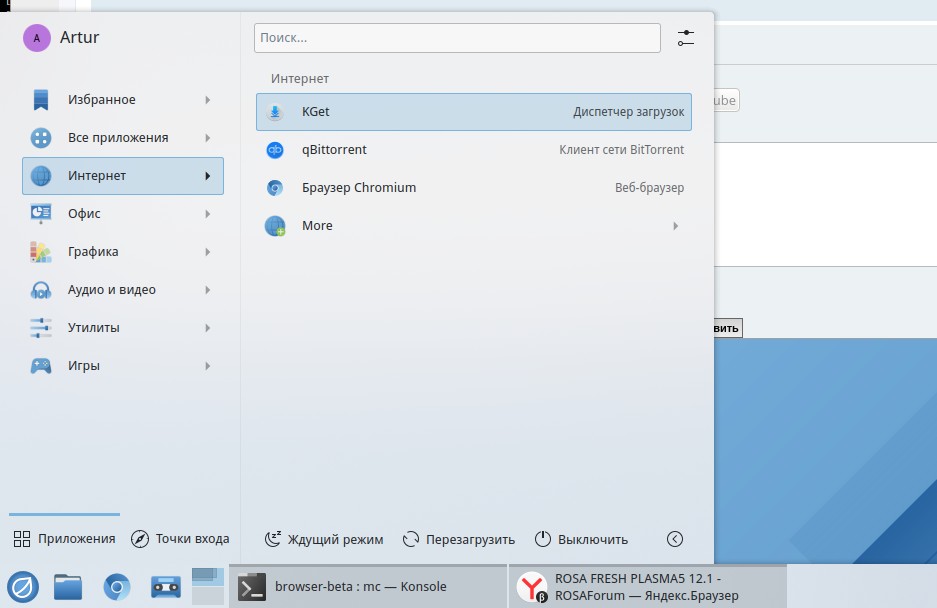The width and height of the screenshot is (937, 608).
Task: Launch qBittorrent client
Action: 474,149
